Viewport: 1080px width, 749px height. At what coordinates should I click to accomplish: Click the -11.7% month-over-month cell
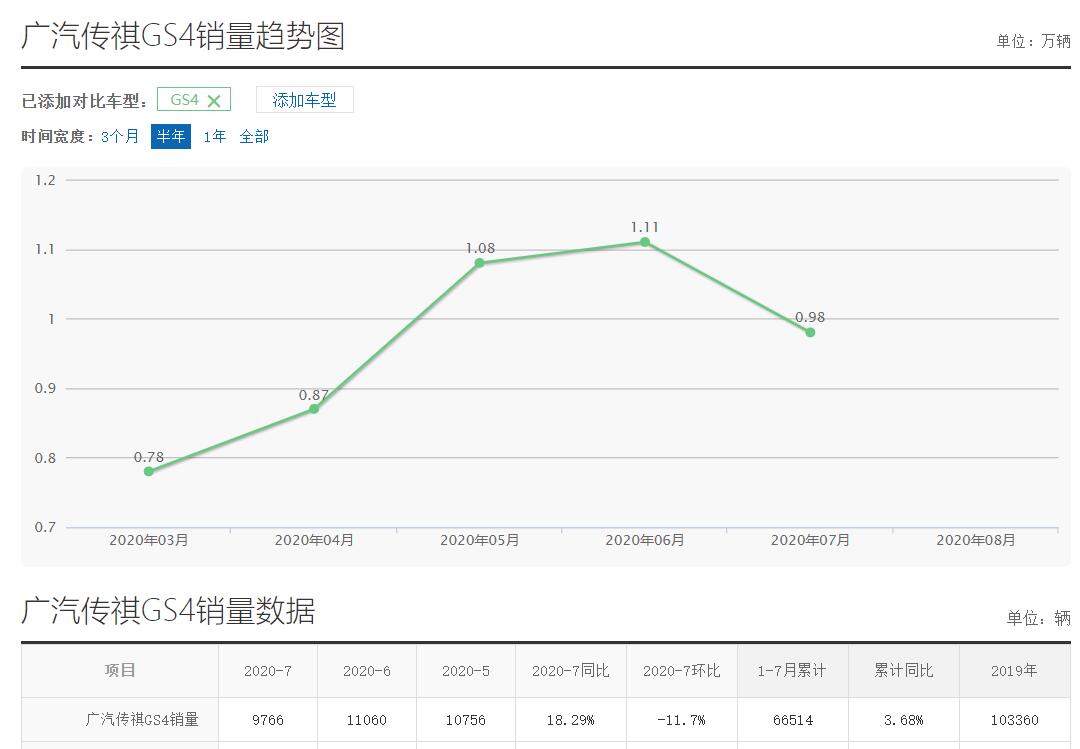tap(681, 719)
